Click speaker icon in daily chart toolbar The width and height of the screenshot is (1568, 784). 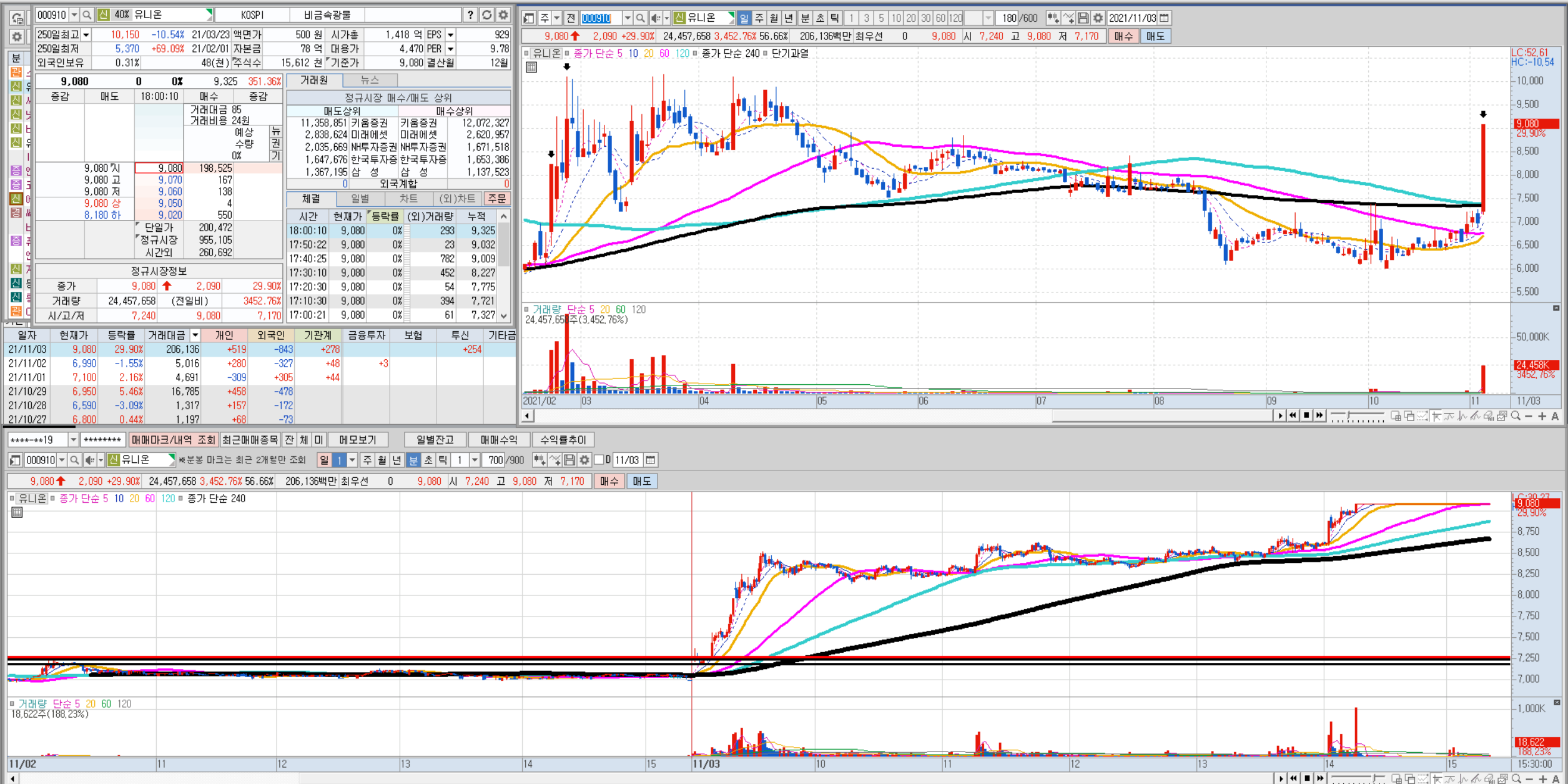655,18
